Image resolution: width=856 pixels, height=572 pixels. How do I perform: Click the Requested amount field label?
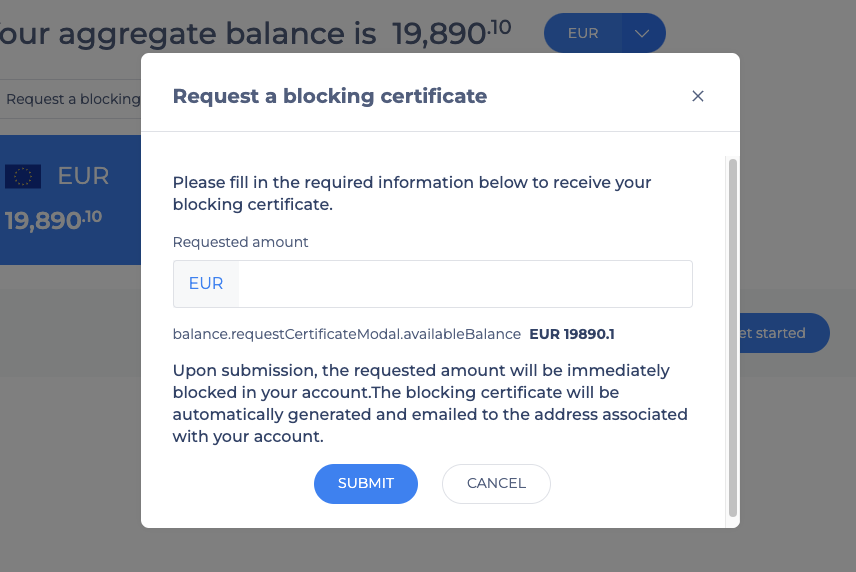point(240,242)
